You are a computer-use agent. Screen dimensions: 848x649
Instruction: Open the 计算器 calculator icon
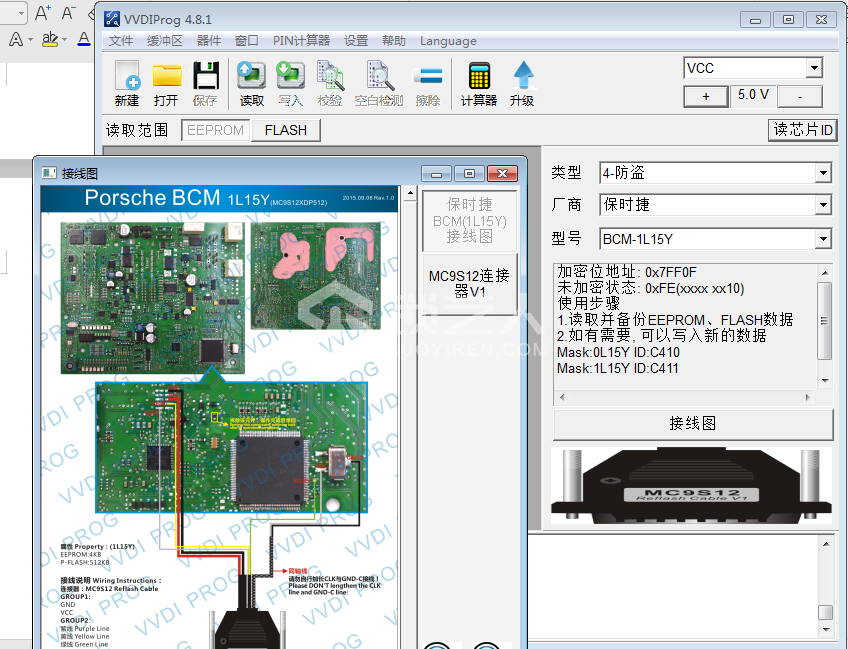(x=479, y=84)
